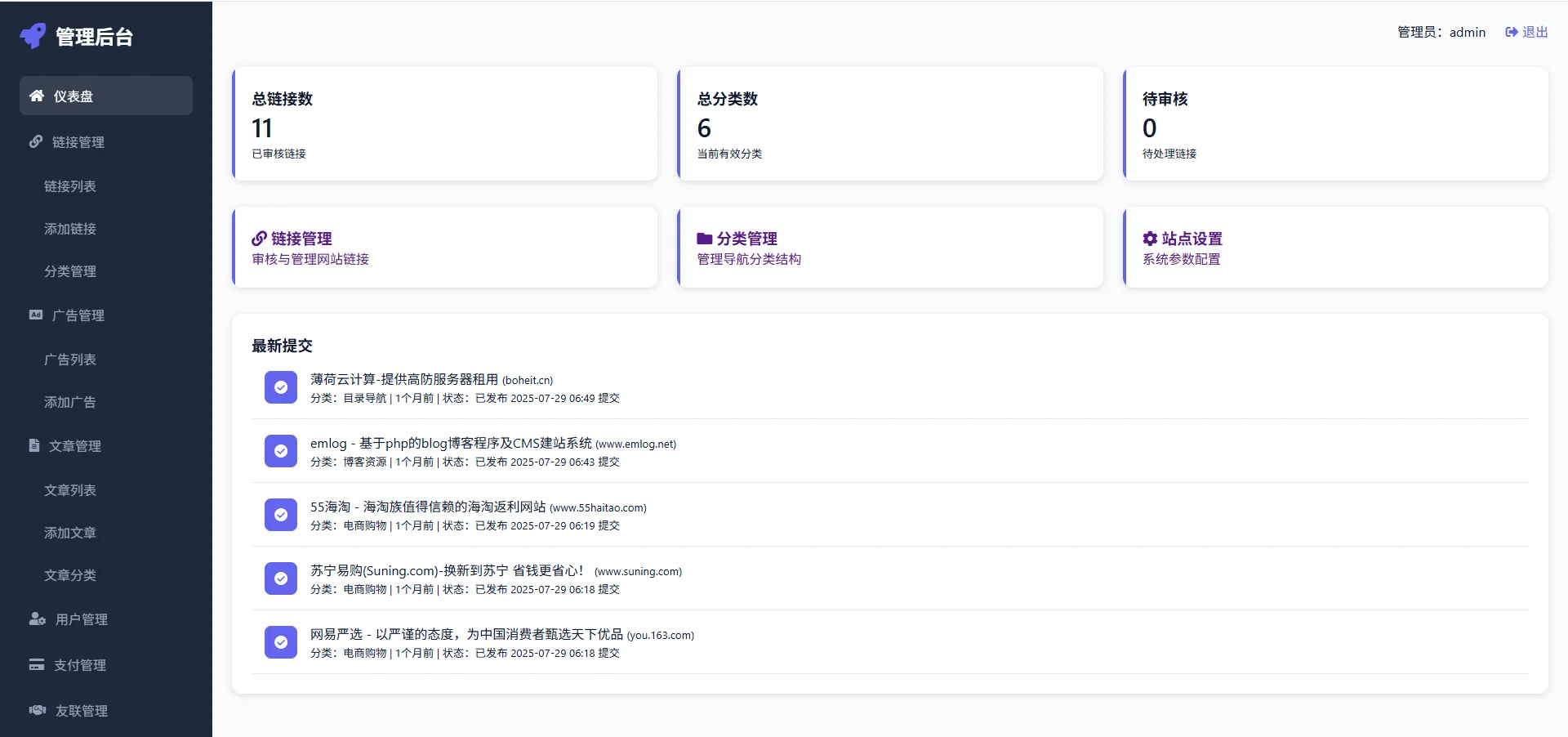Viewport: 1568px width, 737px height.
Task: Click the check icon beside 网易严选 entry
Action: [281, 642]
